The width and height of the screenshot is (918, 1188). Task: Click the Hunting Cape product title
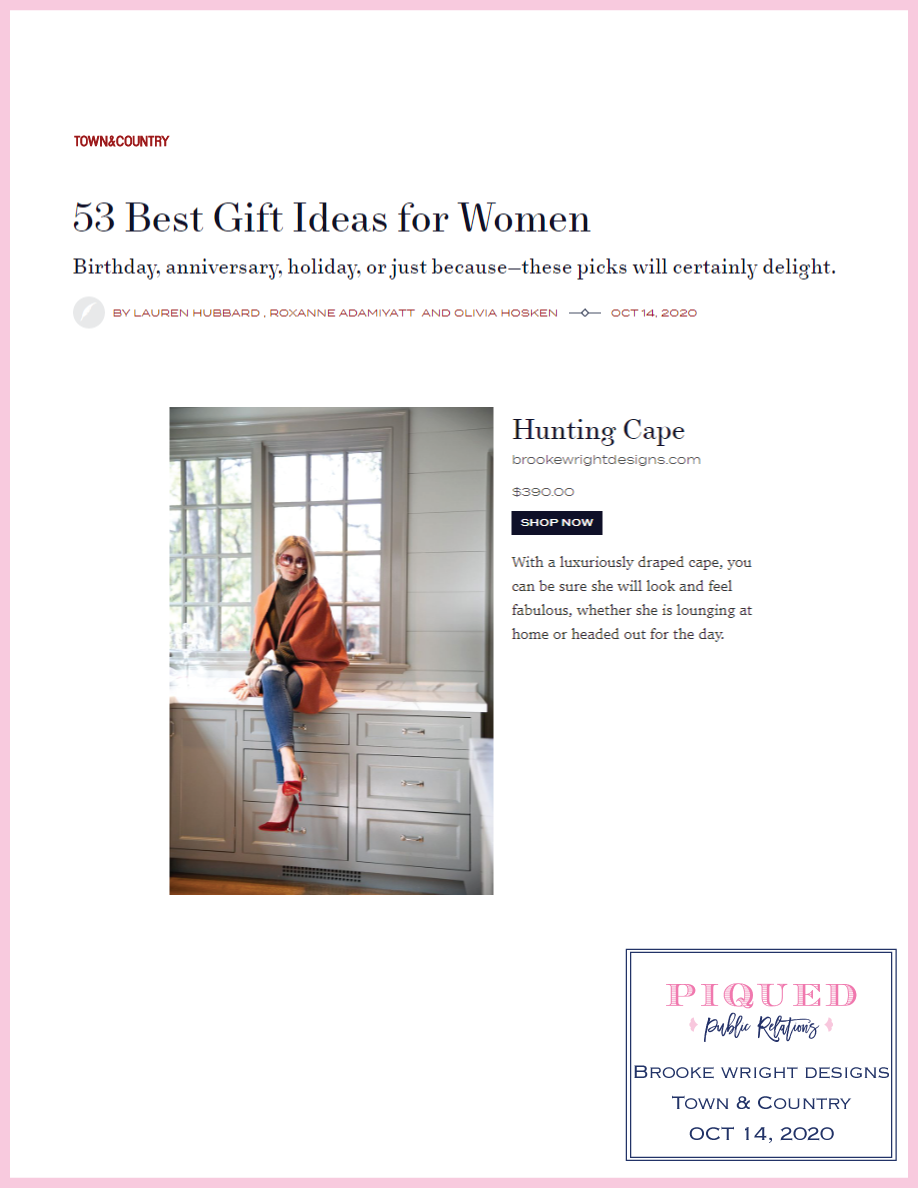[598, 430]
